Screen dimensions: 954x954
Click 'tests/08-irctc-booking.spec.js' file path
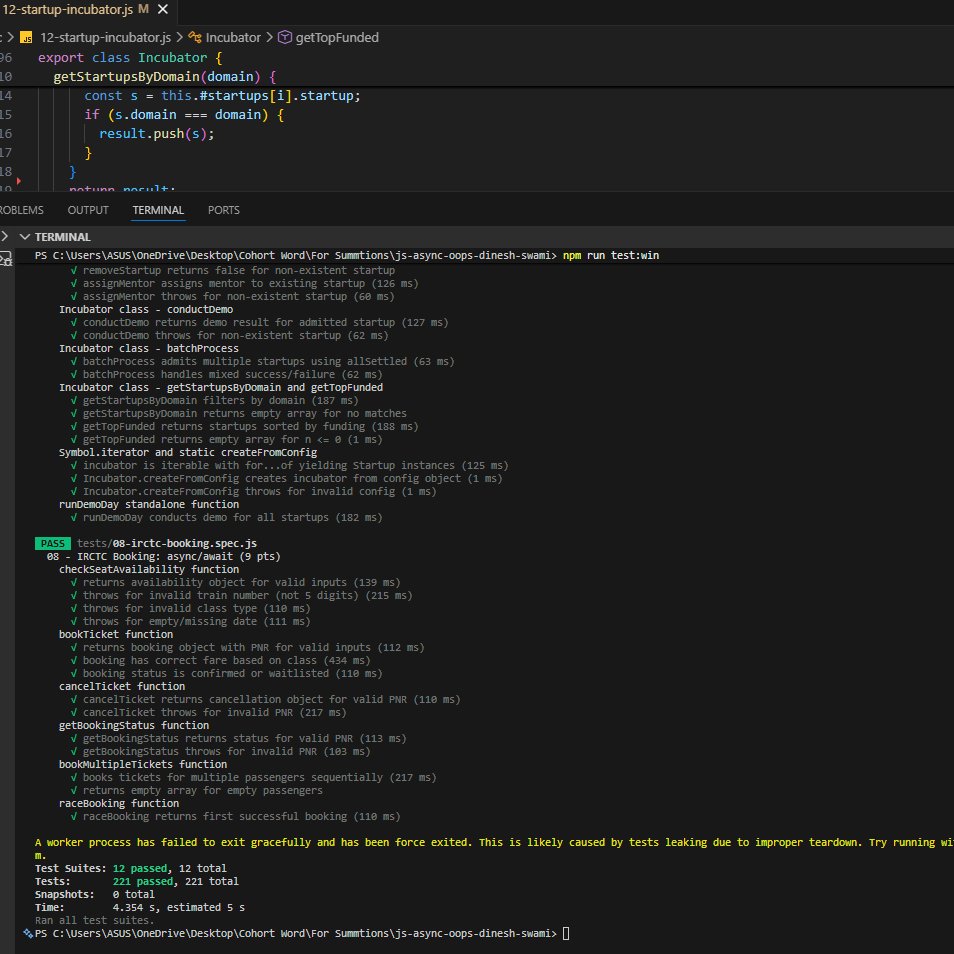click(167, 543)
